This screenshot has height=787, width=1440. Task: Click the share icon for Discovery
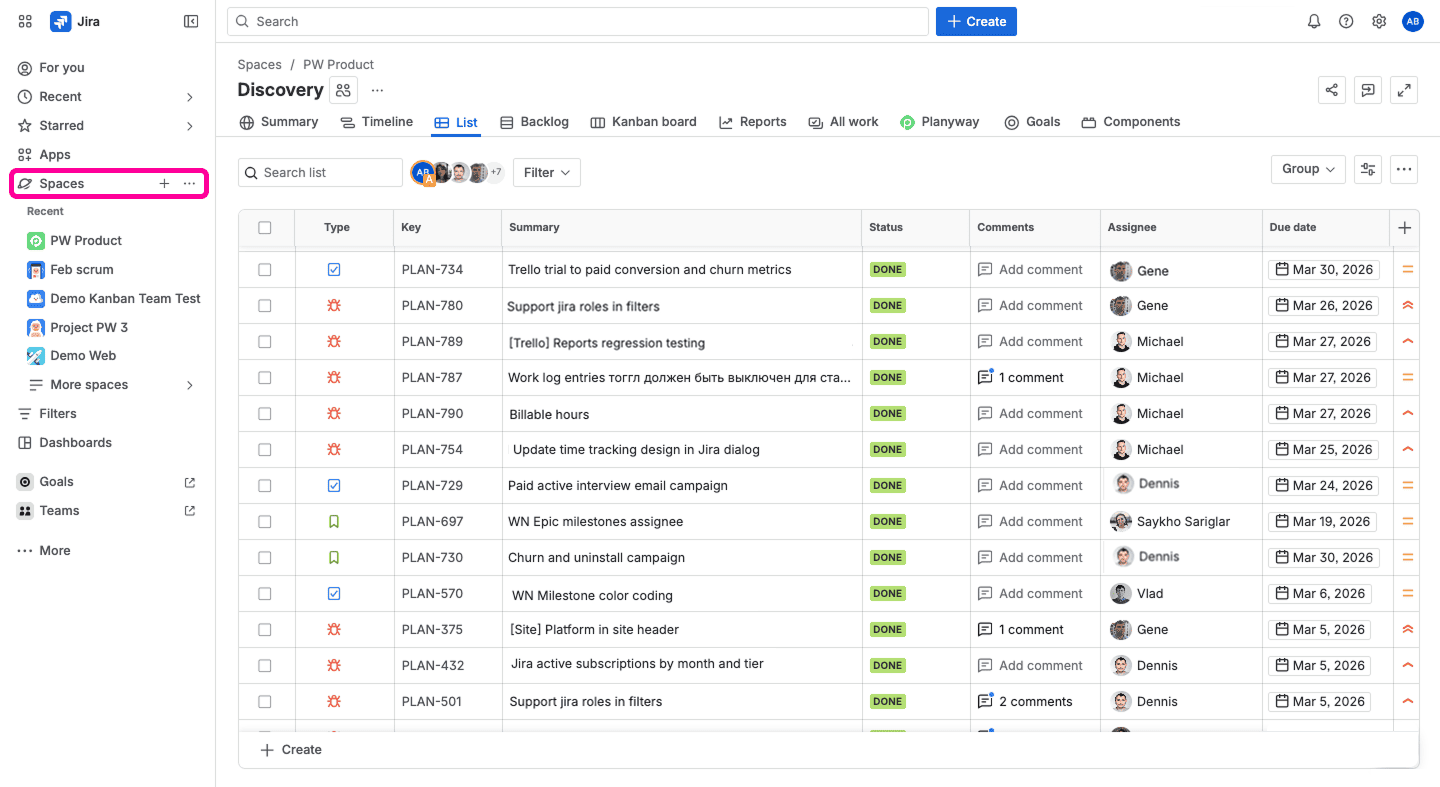tap(1332, 90)
